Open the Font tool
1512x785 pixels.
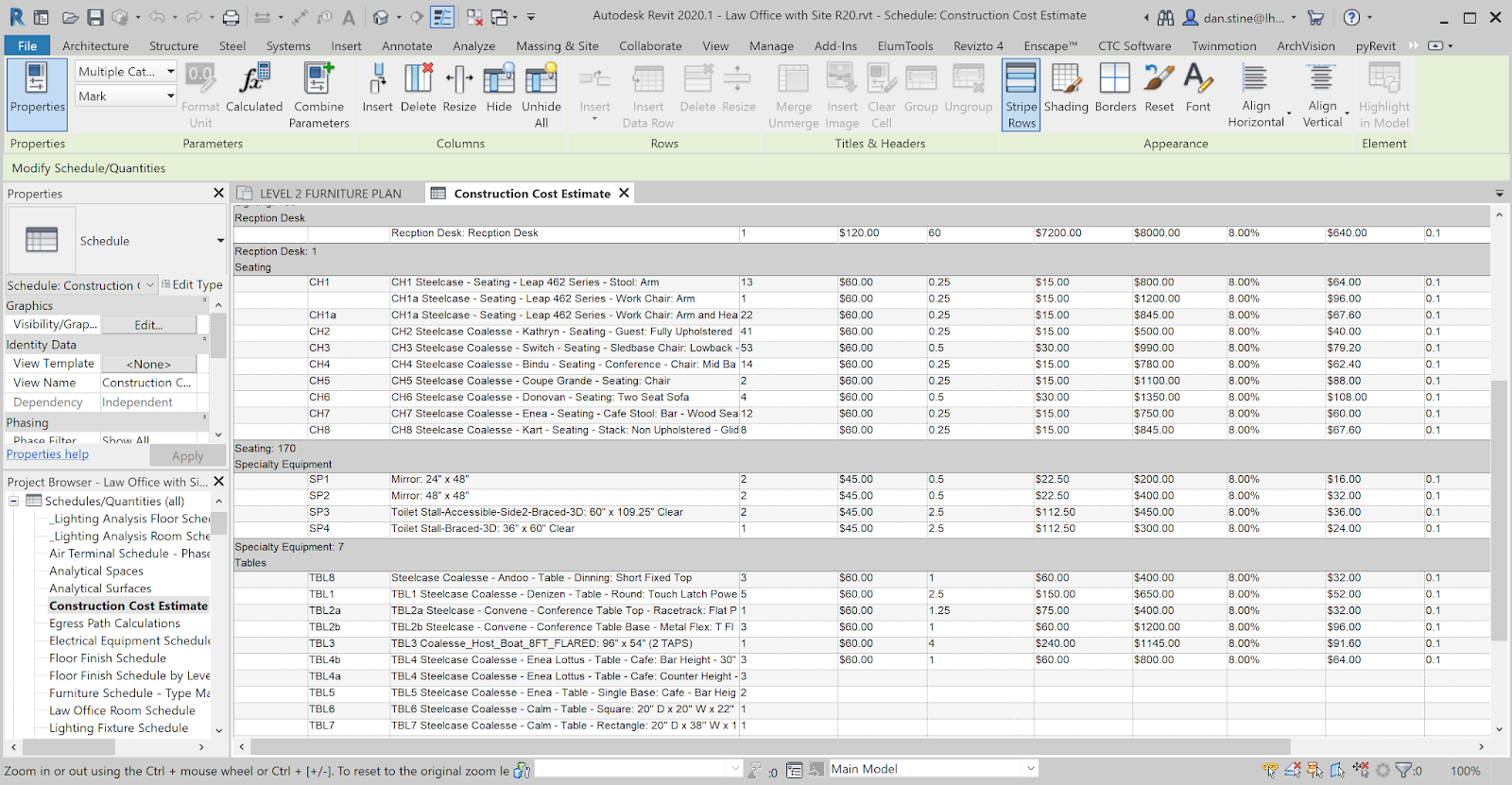(x=1198, y=90)
